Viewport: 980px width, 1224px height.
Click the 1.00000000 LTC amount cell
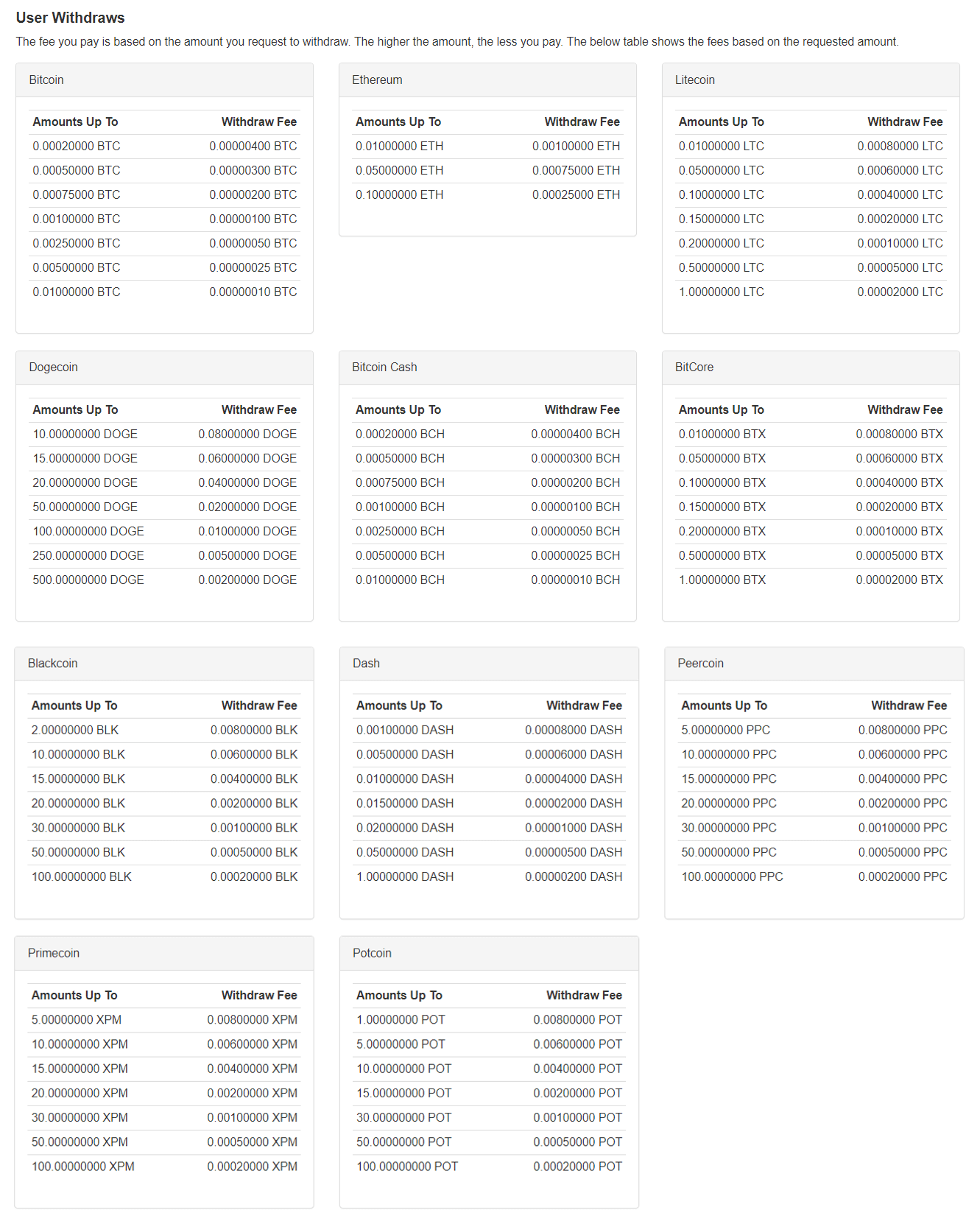722,292
